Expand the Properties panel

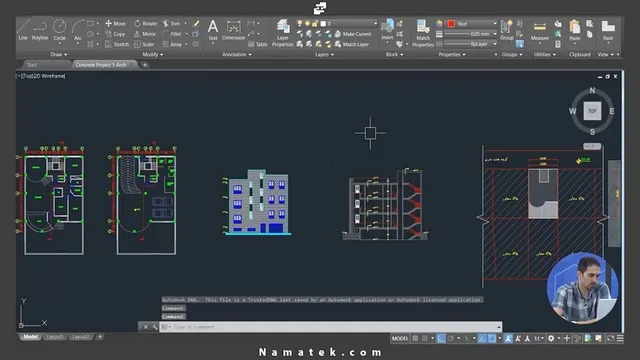tap(452, 54)
